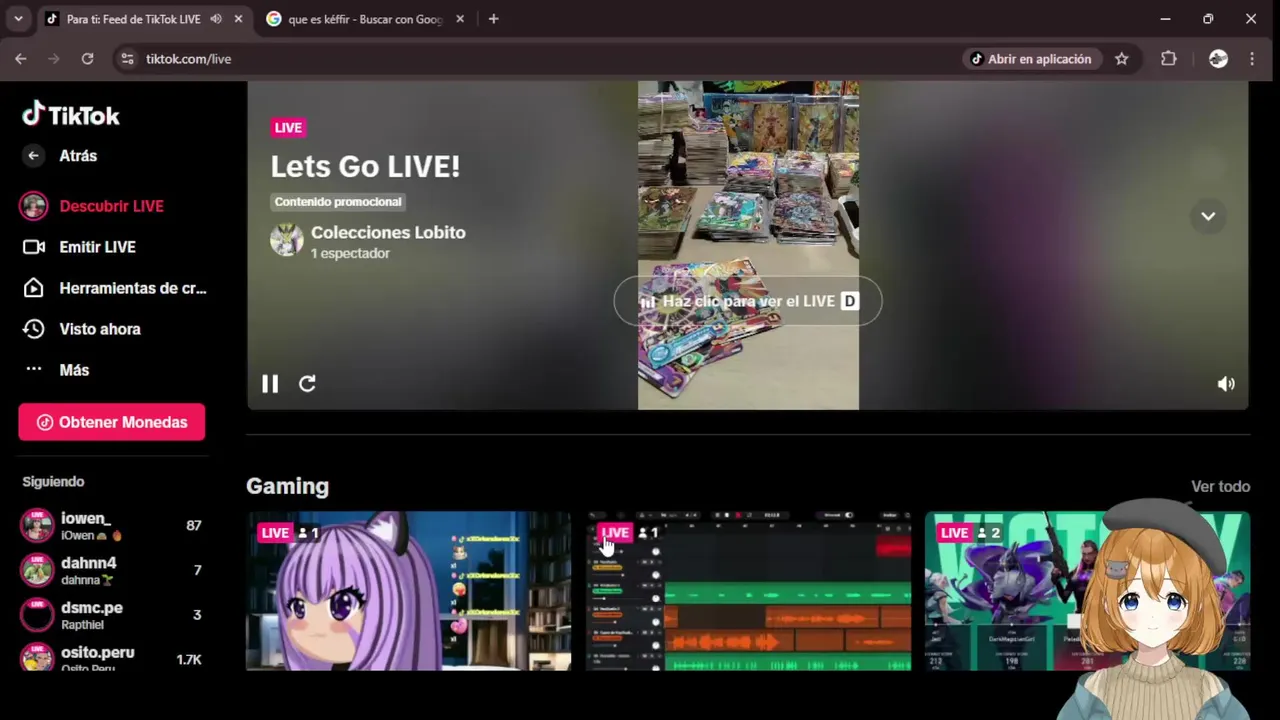The image size is (1280, 720).
Task: Close the que es kéffir tab
Action: (460, 19)
